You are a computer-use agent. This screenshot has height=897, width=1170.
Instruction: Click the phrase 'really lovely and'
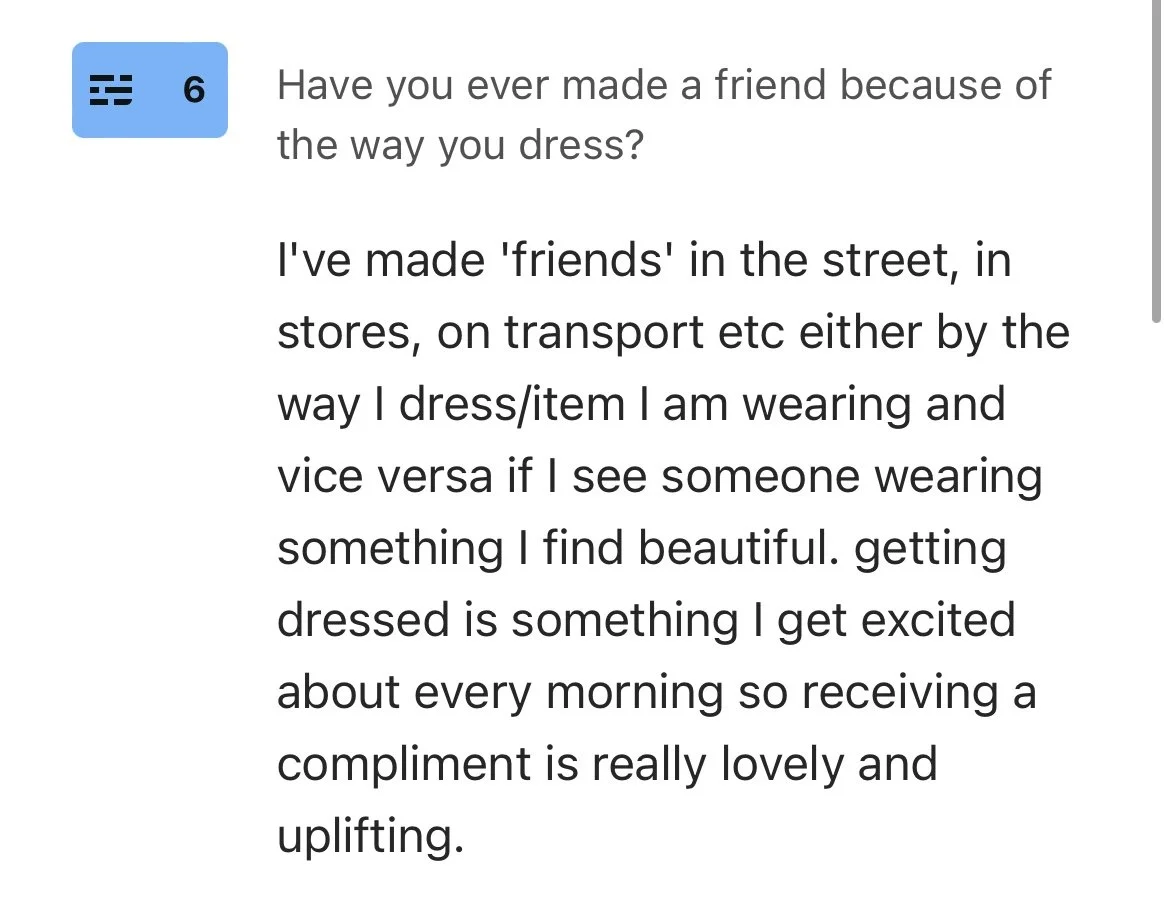pyautogui.click(x=765, y=765)
